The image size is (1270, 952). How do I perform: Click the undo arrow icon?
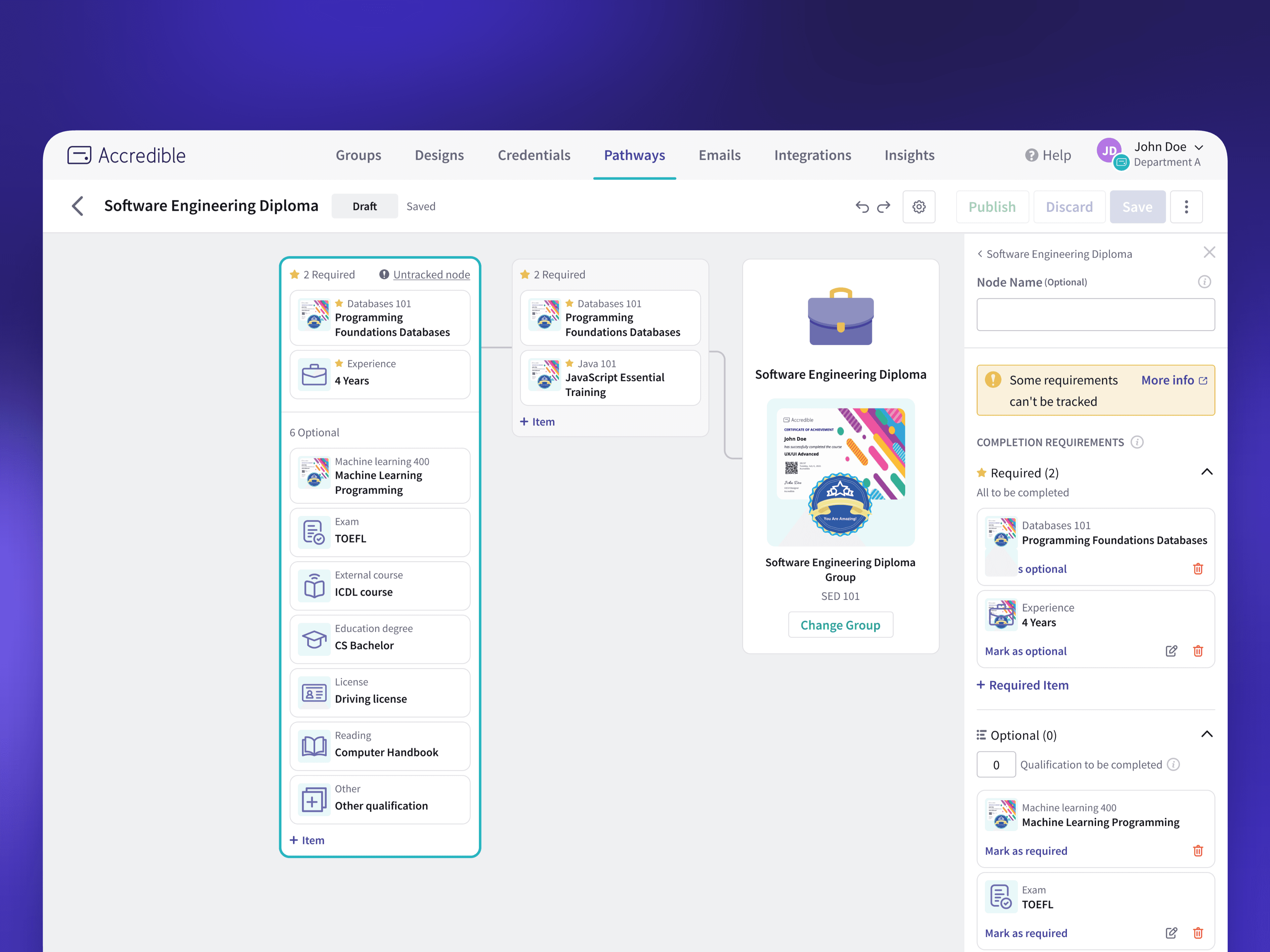(862, 207)
